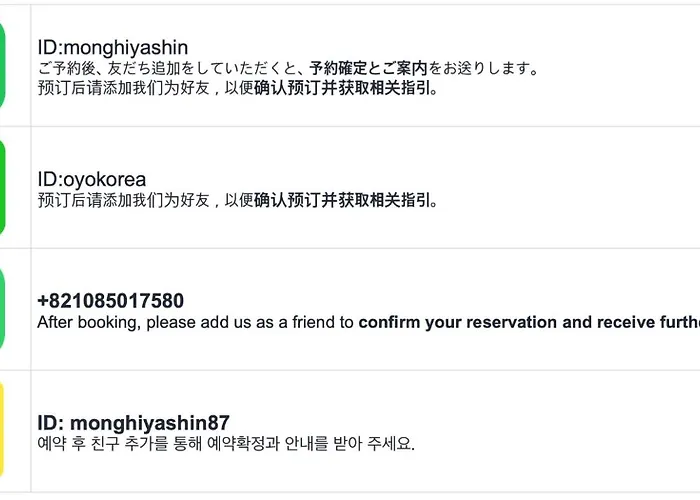Click the green icon next to +821085017580
This screenshot has width=700, height=500.
click(x=2, y=309)
